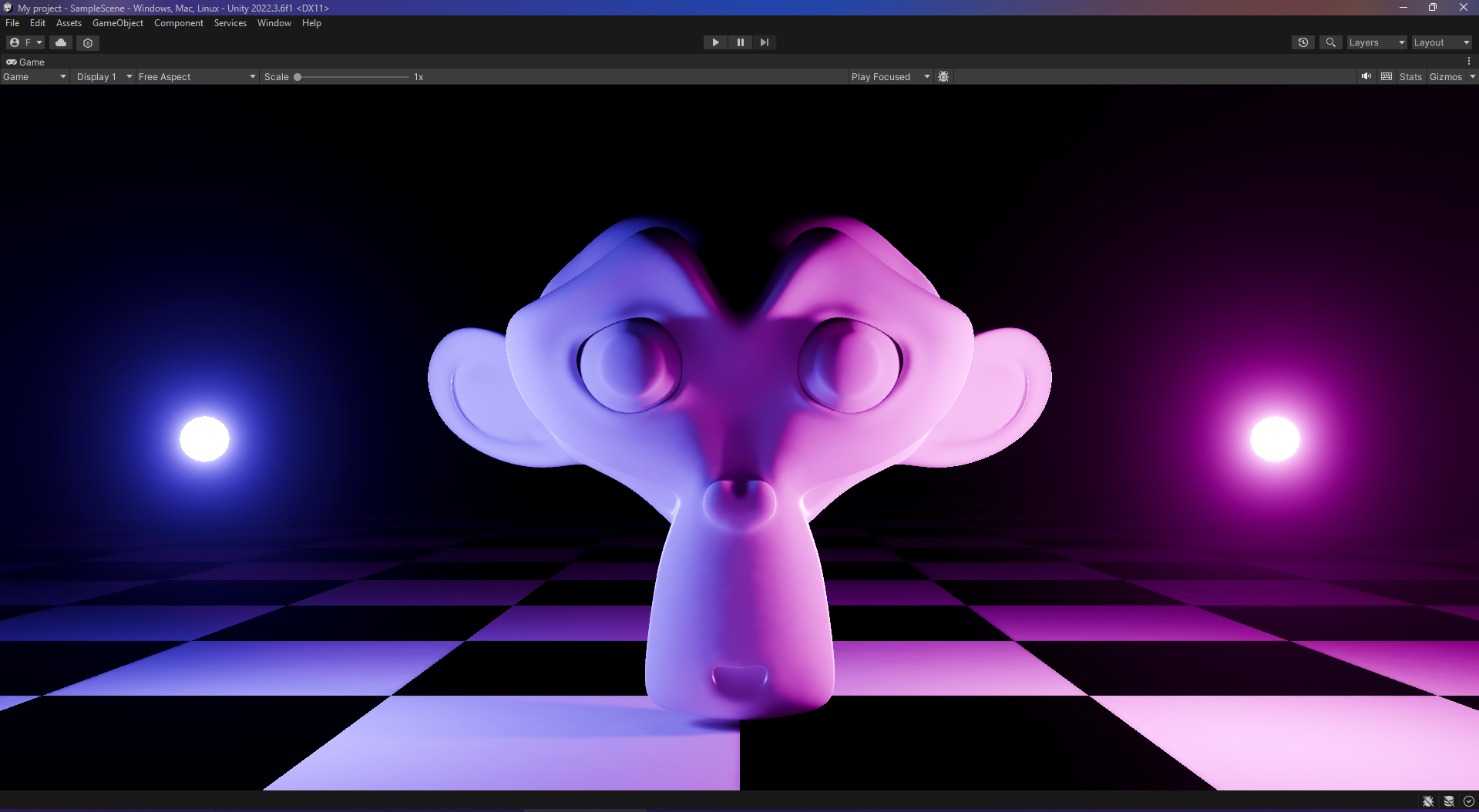Click the disabled debugger attach icon in status bar
This screenshot has height=812, width=1479.
[x=1428, y=801]
